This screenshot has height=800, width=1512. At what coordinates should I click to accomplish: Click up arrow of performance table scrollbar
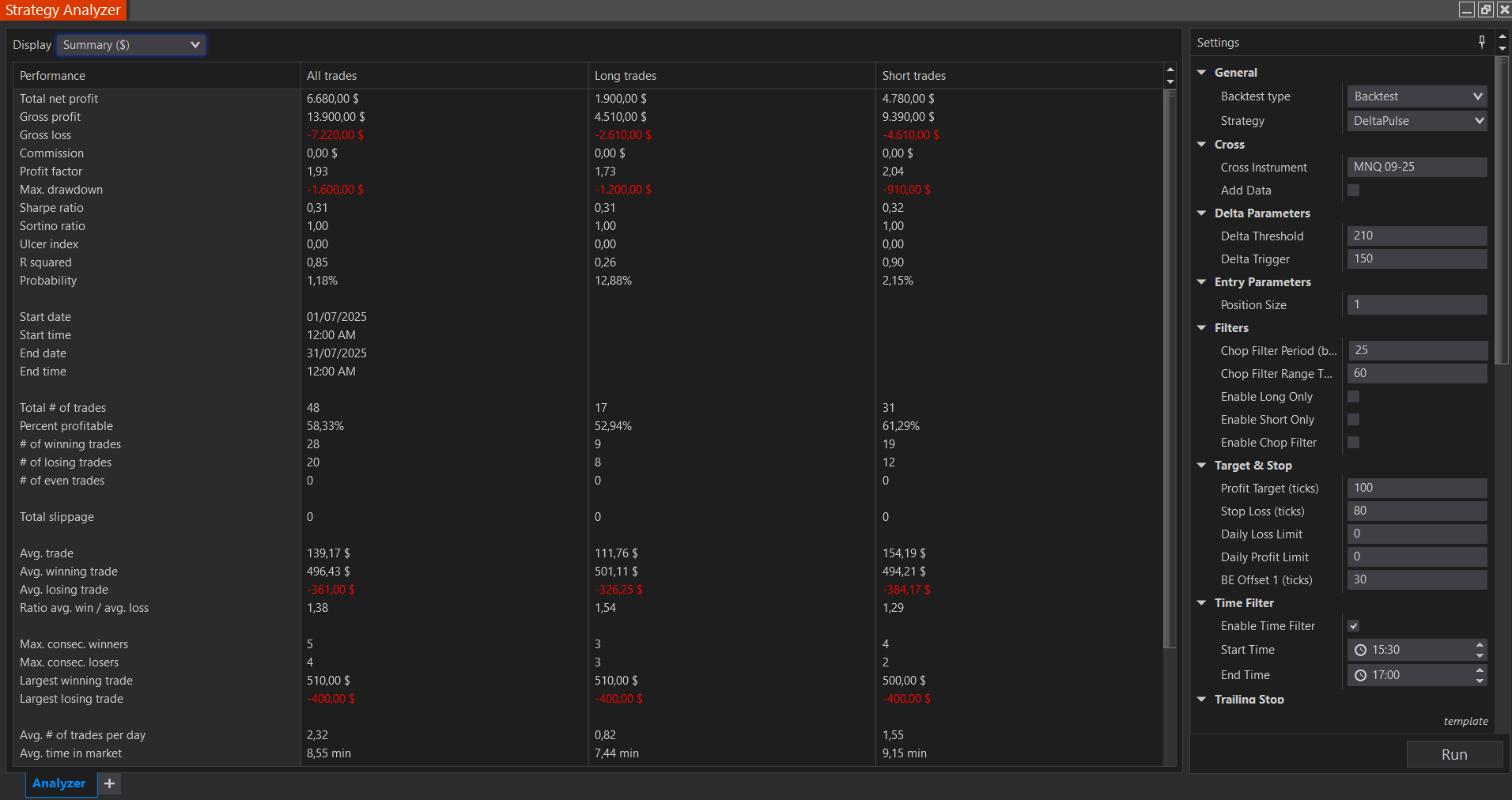tap(1170, 70)
